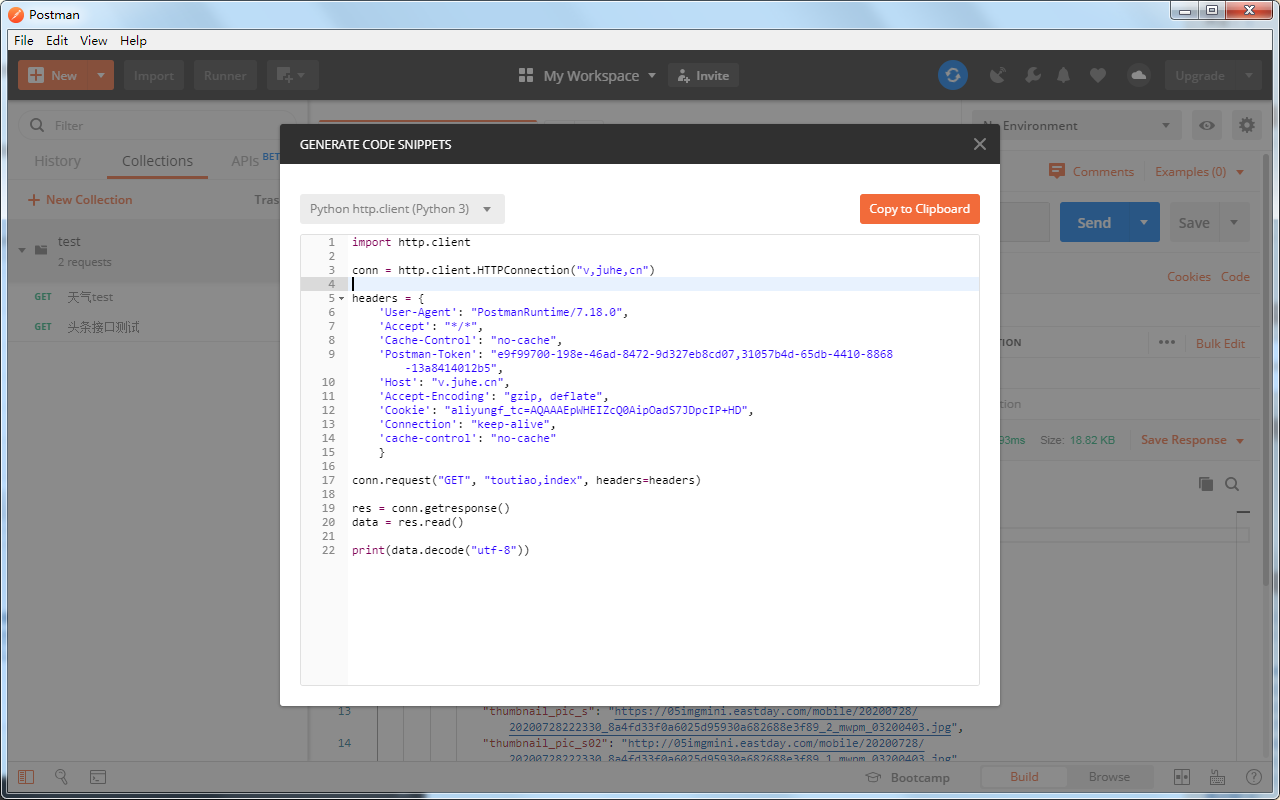
Task: Expand the Send button dropdown arrow
Action: click(1144, 223)
